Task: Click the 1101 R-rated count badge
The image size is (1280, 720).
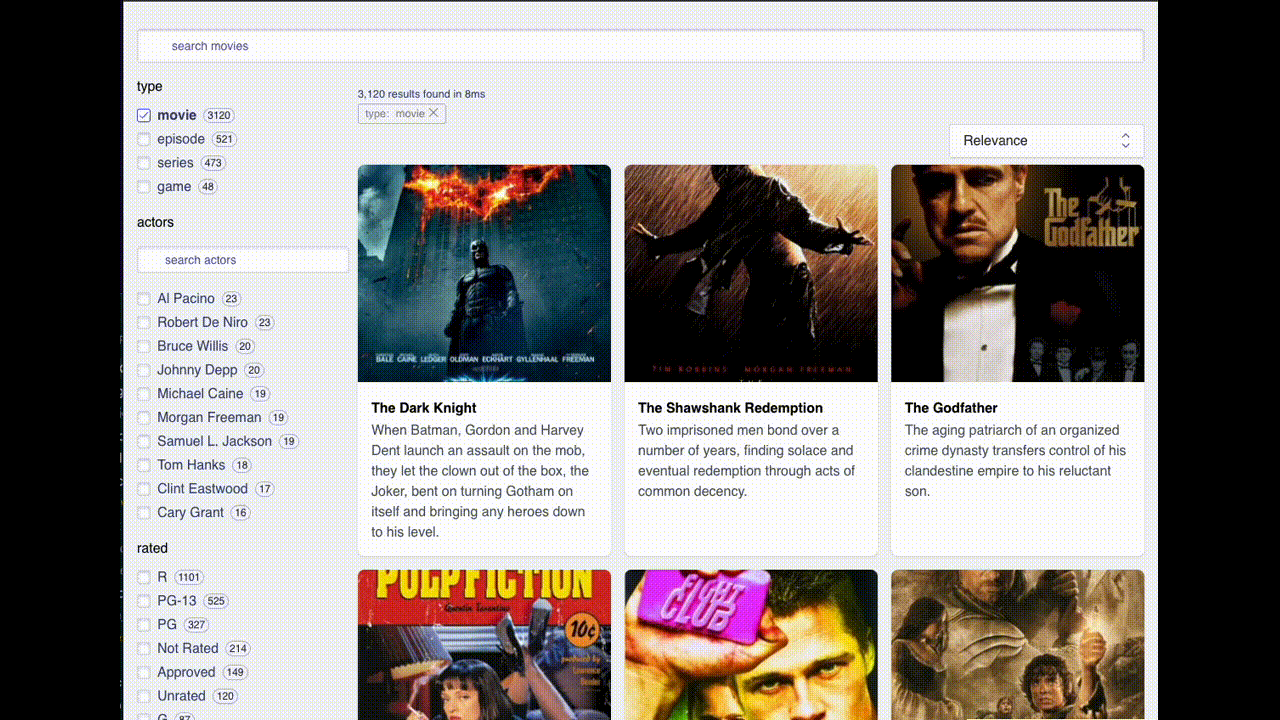Action: coord(189,577)
